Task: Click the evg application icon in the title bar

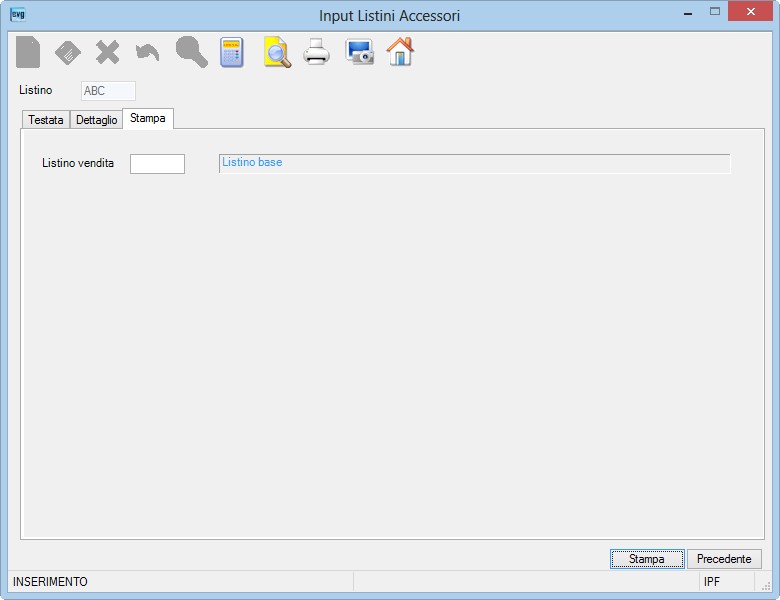Action: coord(18,14)
